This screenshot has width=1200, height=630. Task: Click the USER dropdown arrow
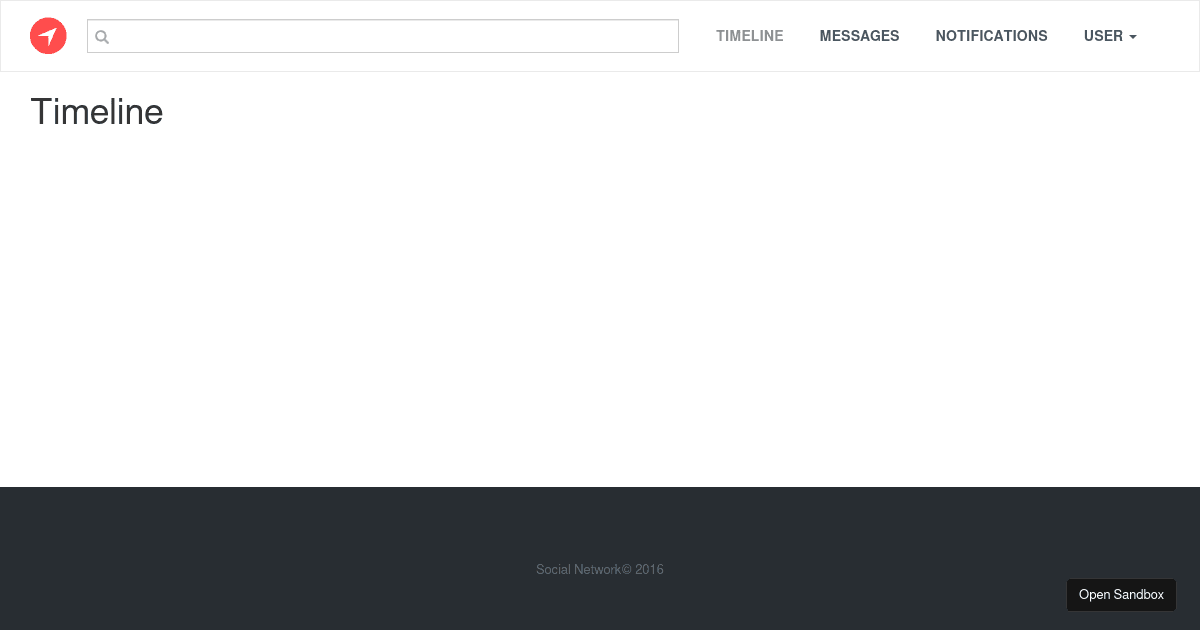tap(1132, 37)
